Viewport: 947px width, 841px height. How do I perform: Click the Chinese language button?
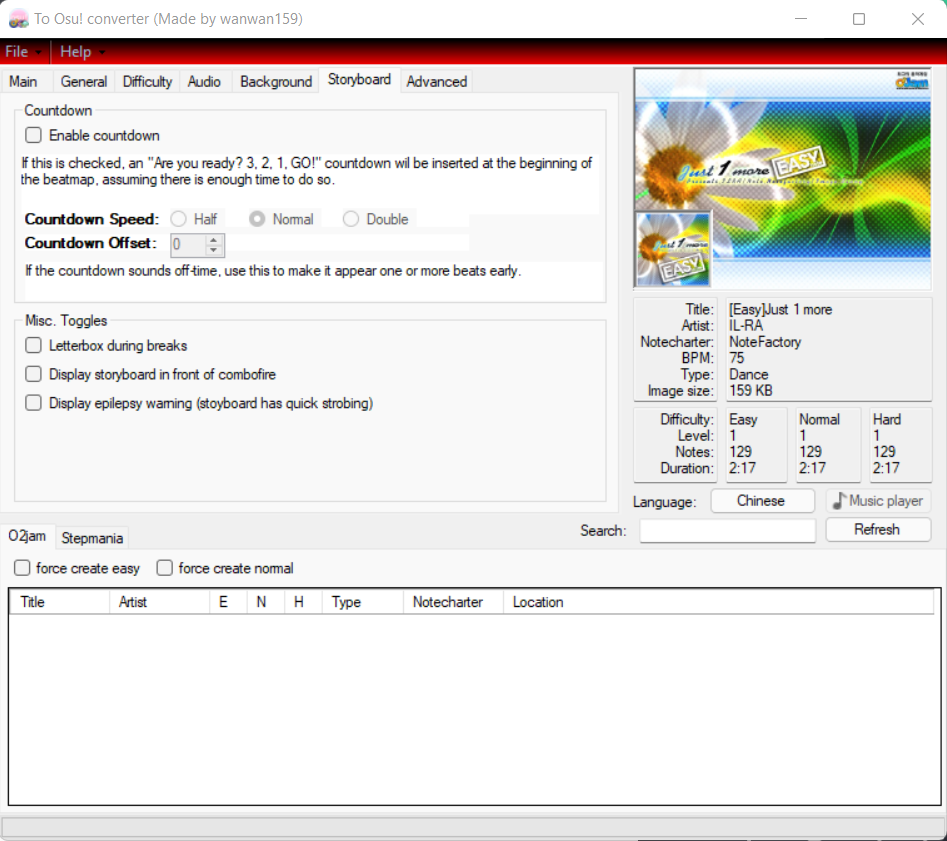[x=762, y=501]
